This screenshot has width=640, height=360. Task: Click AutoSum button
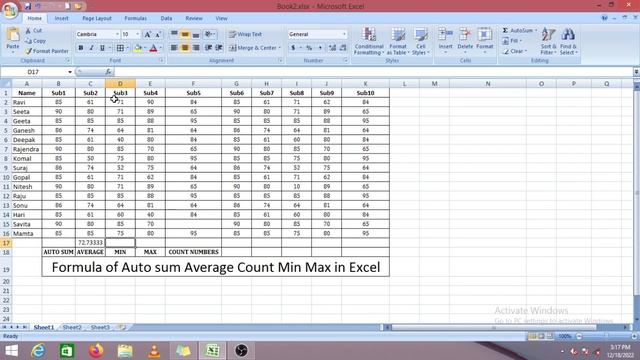[x=518, y=31]
